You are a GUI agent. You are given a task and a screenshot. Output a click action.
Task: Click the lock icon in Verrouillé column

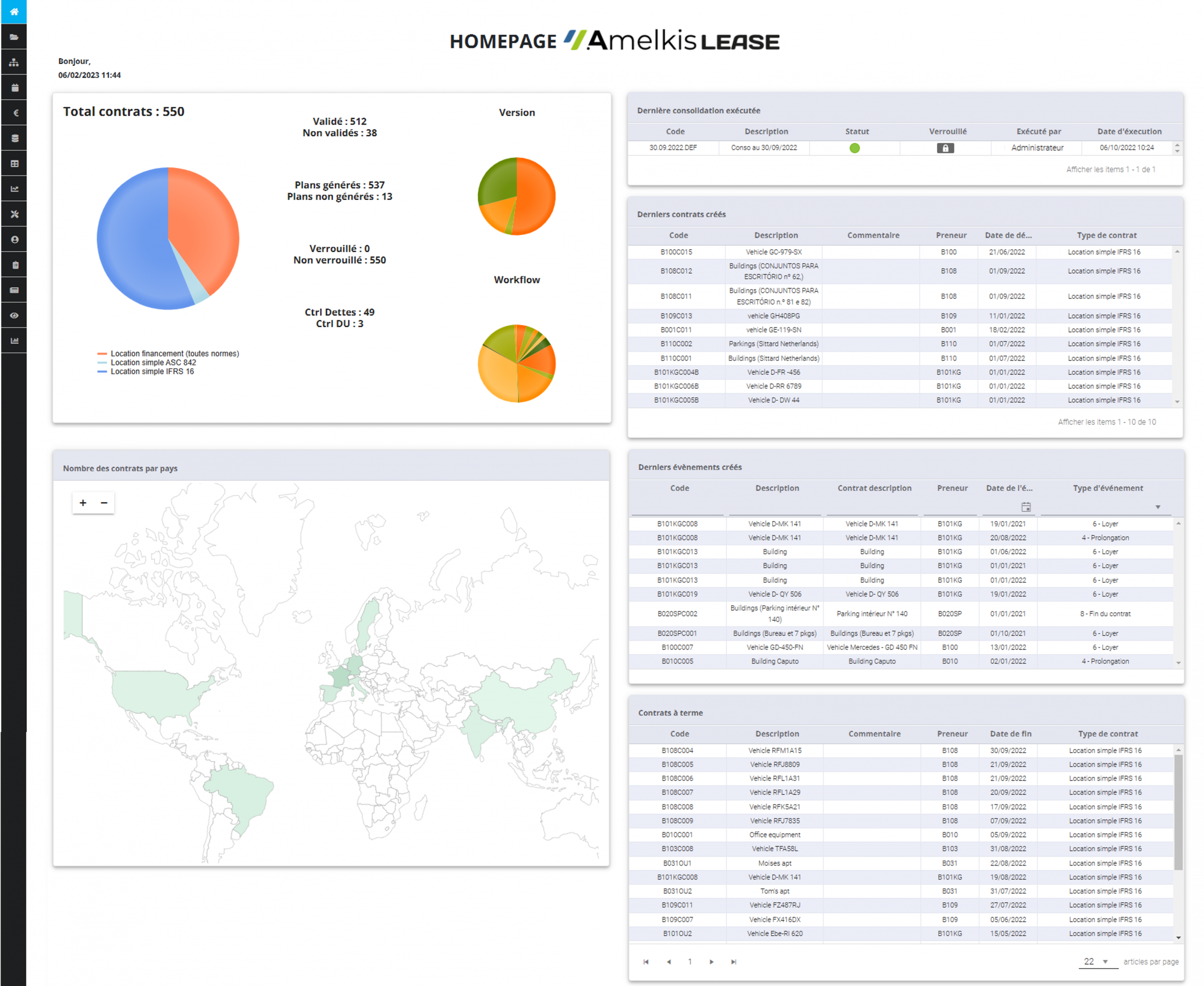945,148
